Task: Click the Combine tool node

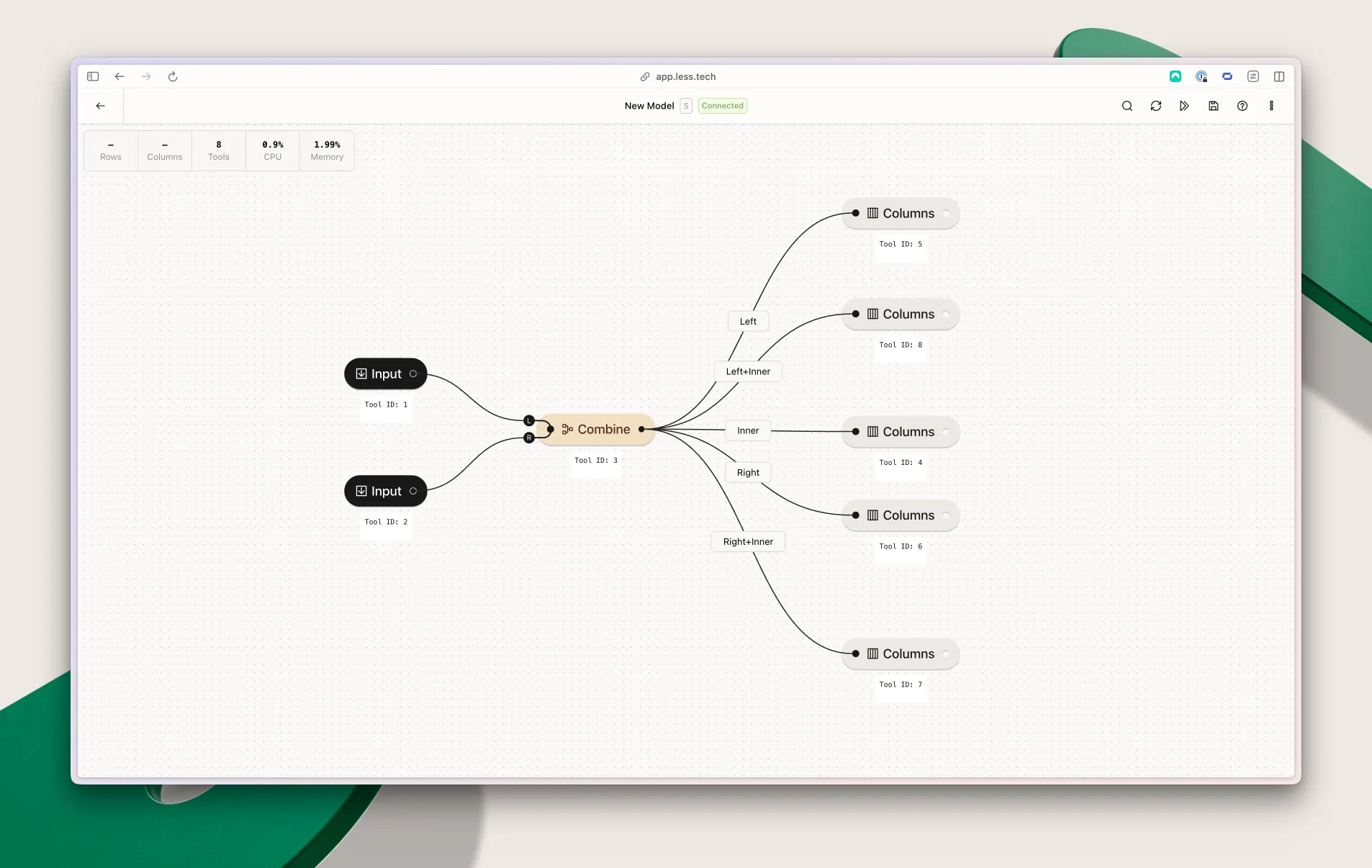Action: (596, 430)
